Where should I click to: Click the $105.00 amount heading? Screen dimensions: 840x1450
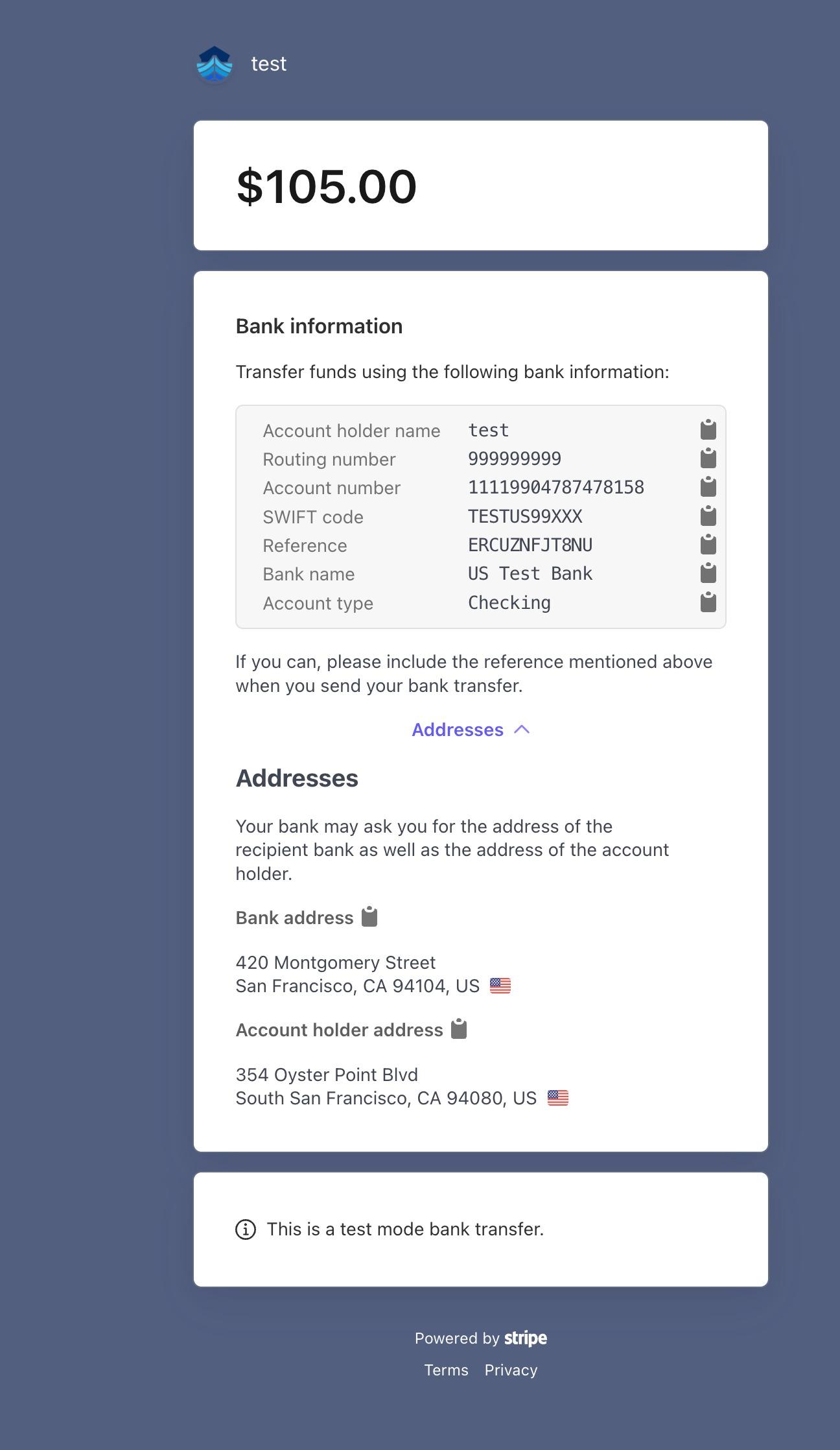point(327,187)
